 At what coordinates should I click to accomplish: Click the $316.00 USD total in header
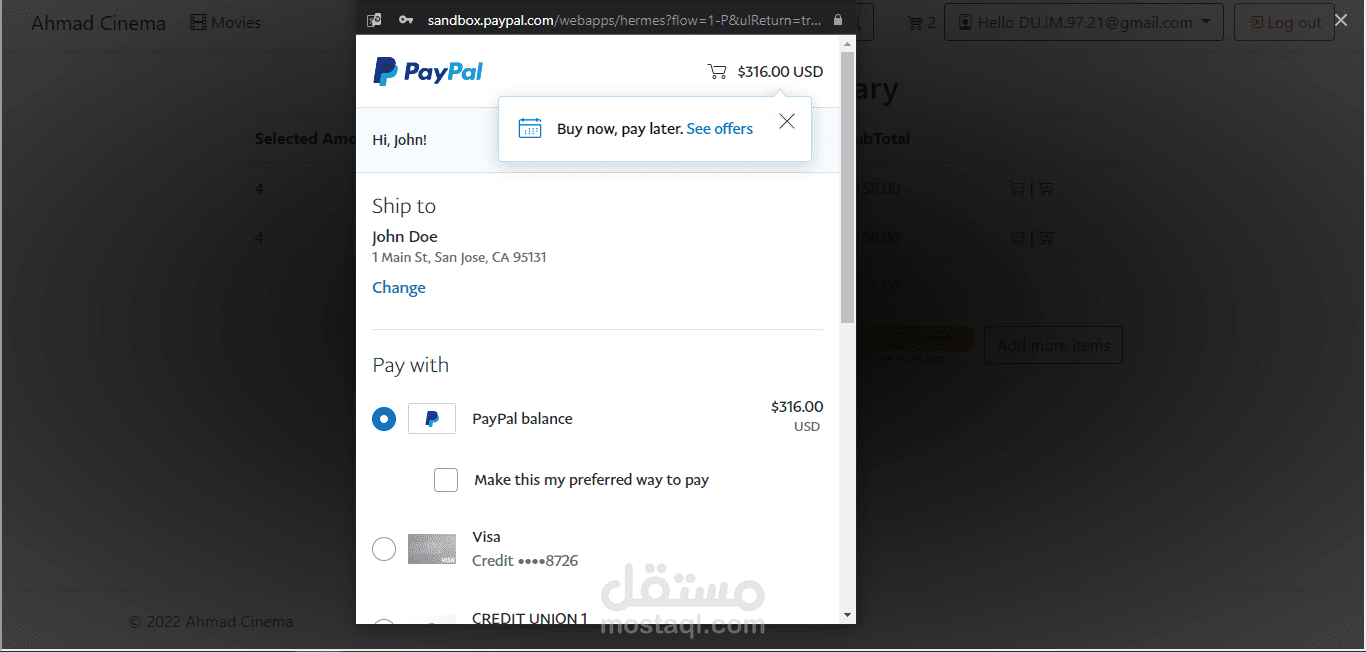780,71
